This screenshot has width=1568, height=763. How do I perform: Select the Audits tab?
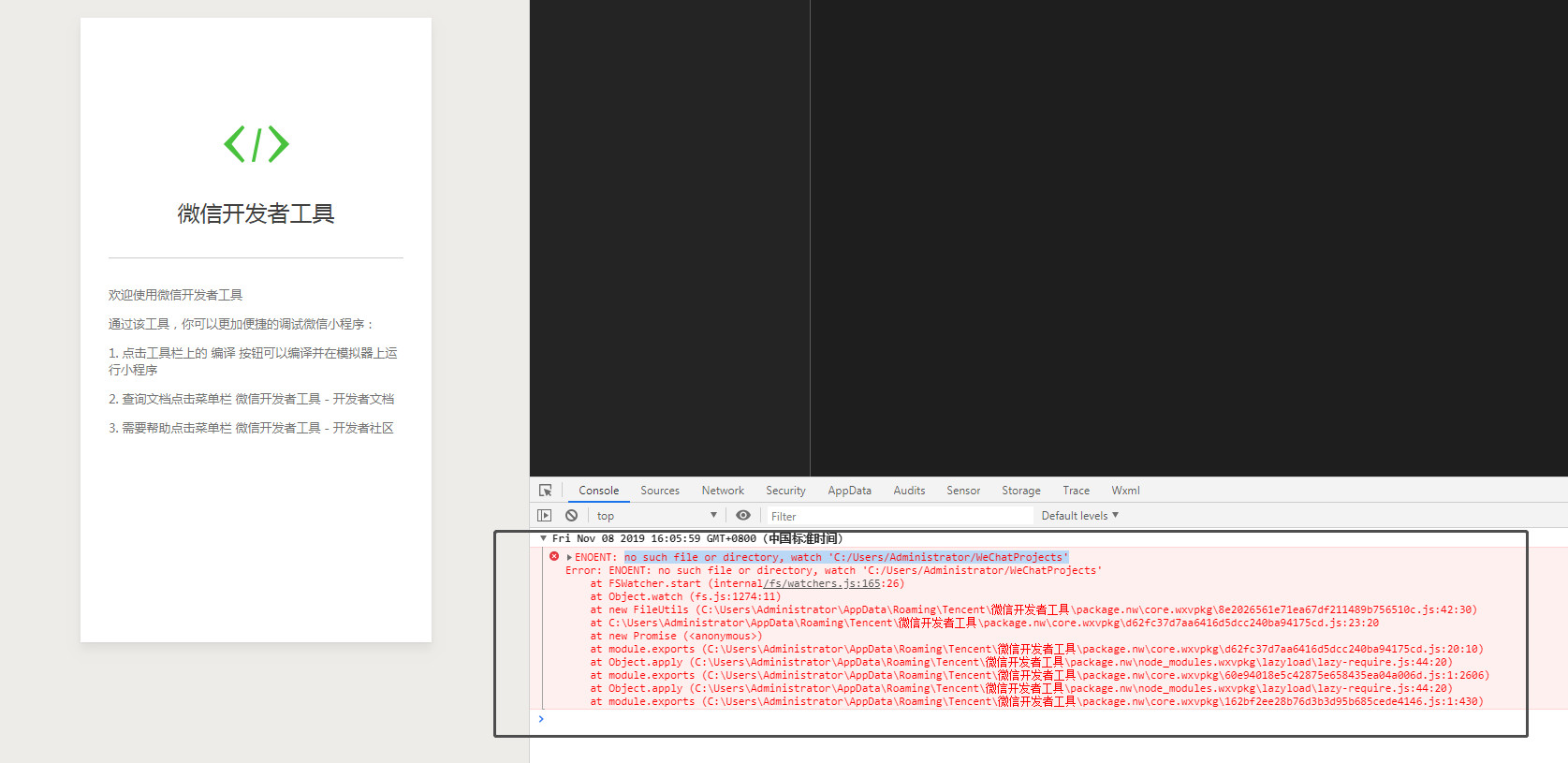point(909,491)
